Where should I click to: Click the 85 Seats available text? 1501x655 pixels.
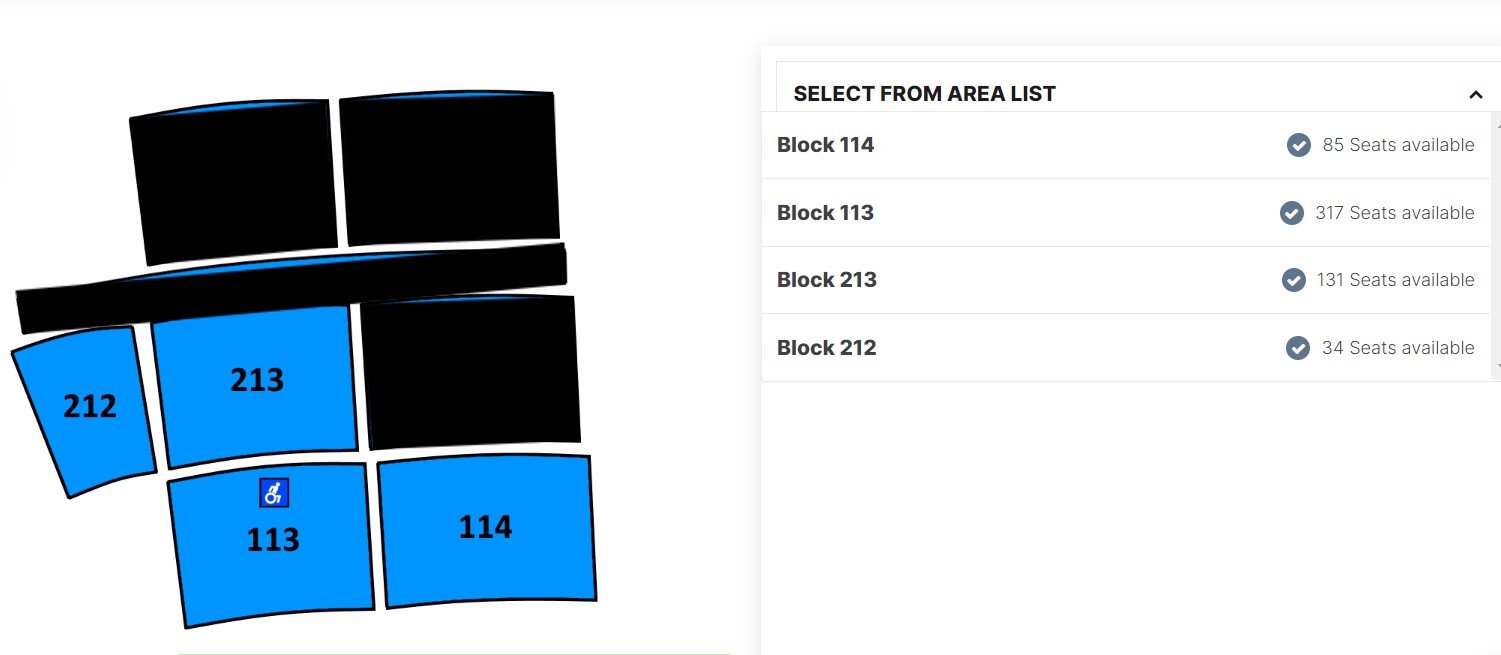[x=1398, y=145]
